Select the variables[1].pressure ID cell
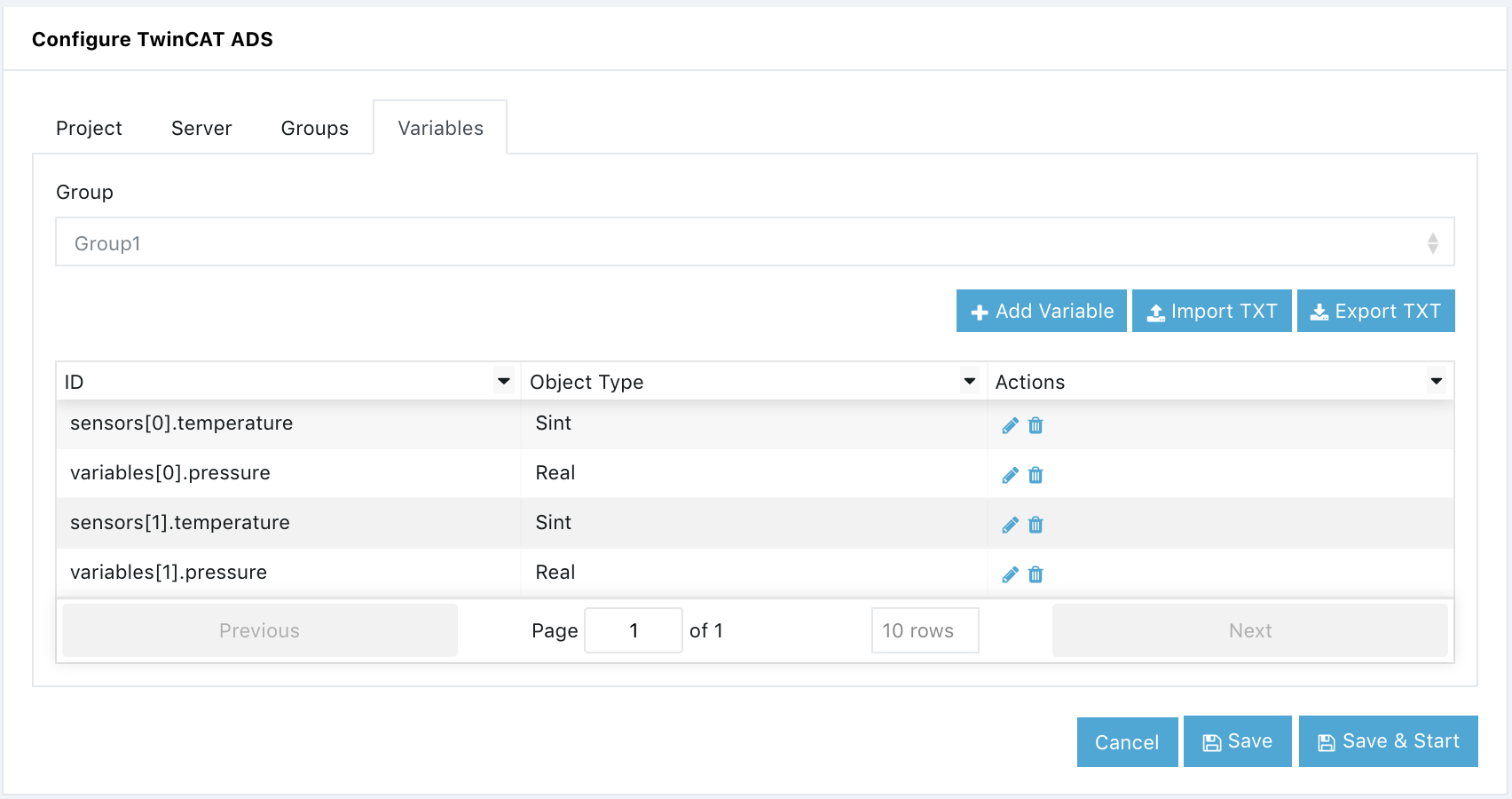The image size is (1512, 799). [x=288, y=573]
